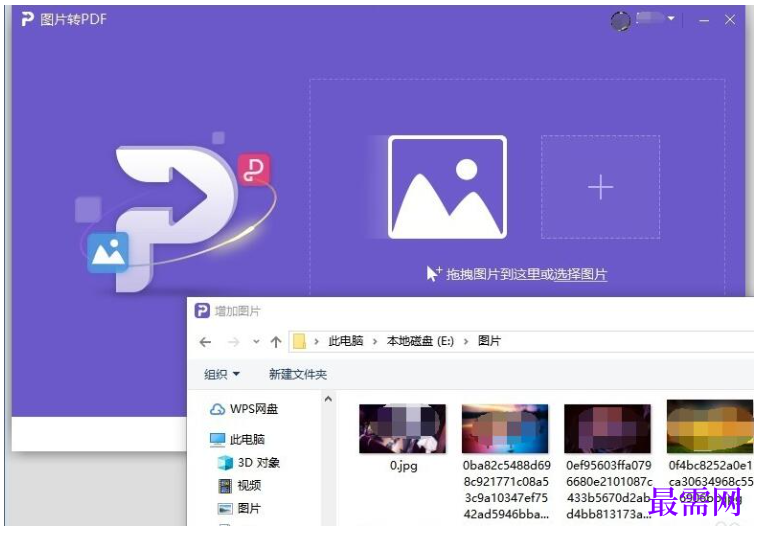Click the folder icon in the address bar
The width and height of the screenshot is (760, 533).
tap(300, 341)
